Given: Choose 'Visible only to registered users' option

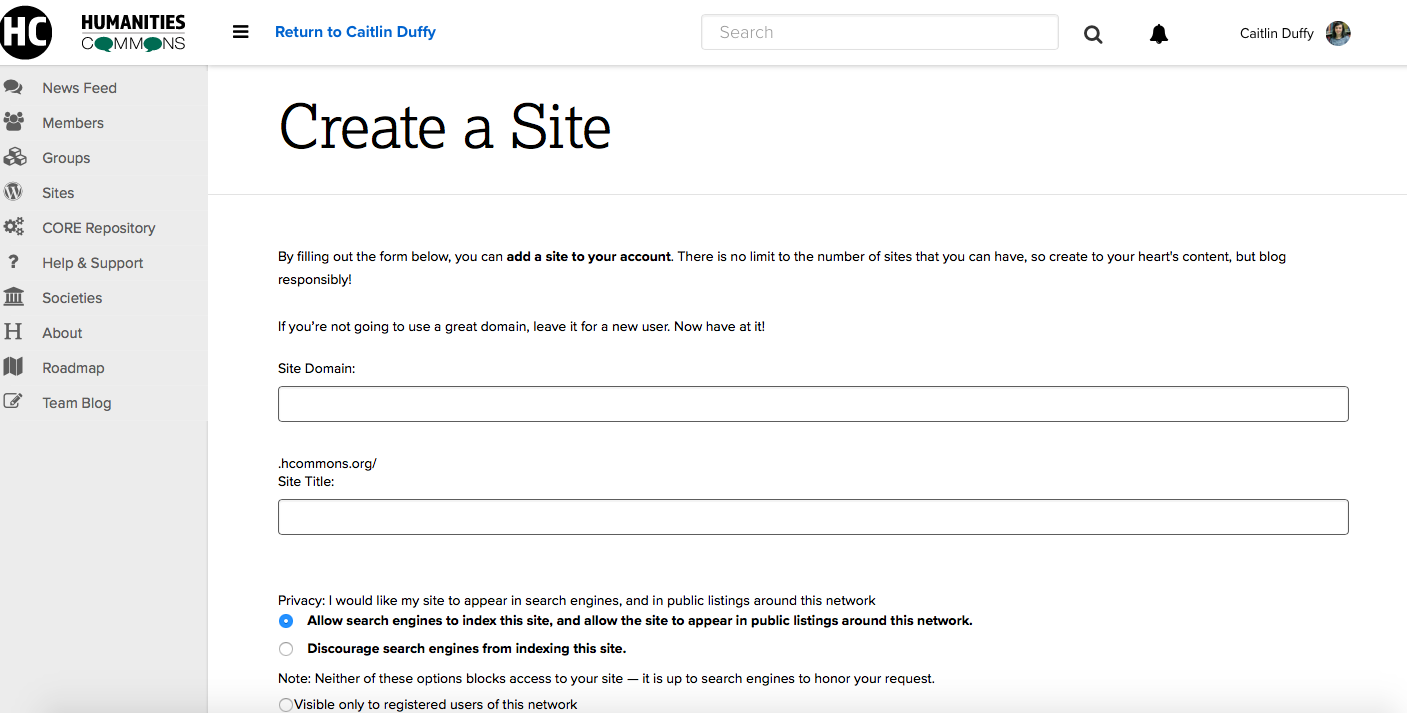Looking at the screenshot, I should coord(286,705).
